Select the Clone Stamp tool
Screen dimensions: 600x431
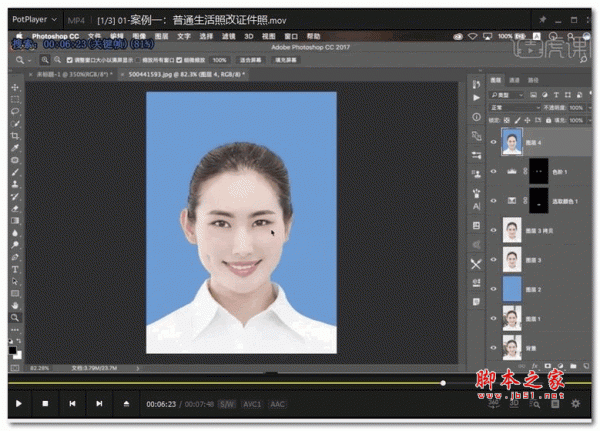tap(15, 184)
